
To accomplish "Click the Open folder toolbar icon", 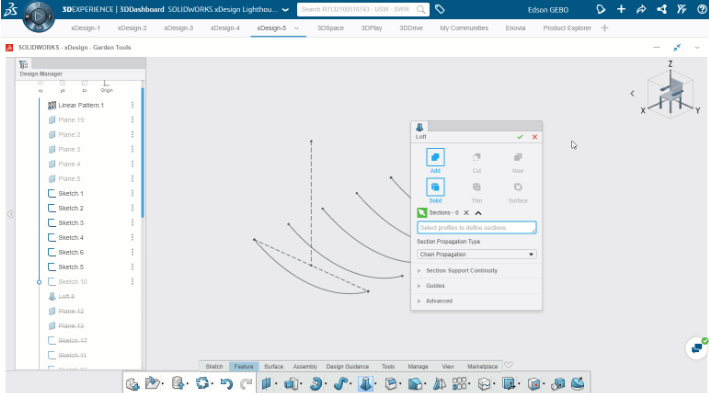I will [x=152, y=384].
